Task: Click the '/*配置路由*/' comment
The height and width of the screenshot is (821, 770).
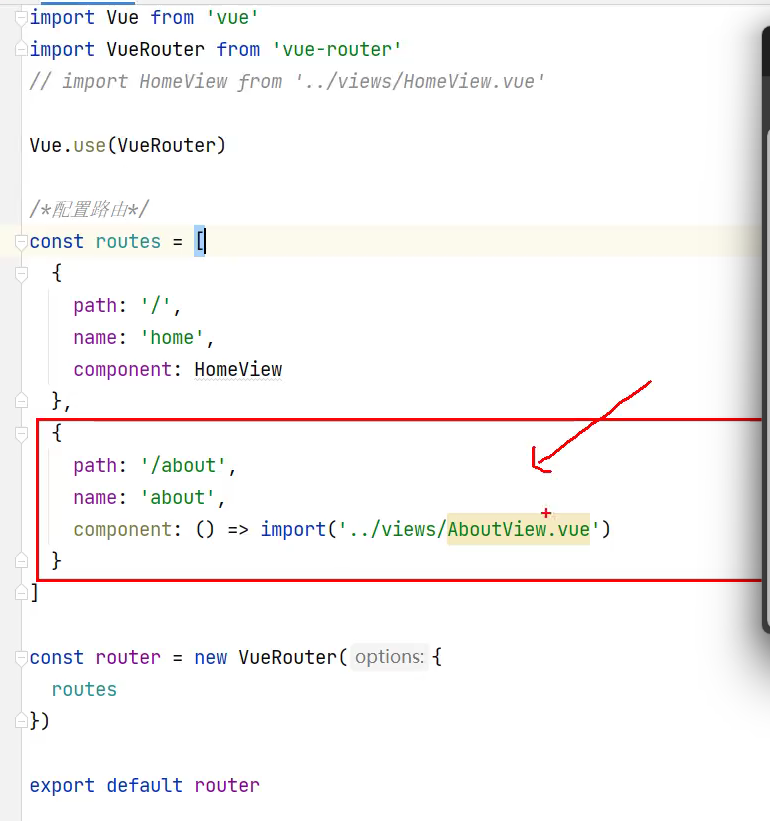Action: [89, 209]
